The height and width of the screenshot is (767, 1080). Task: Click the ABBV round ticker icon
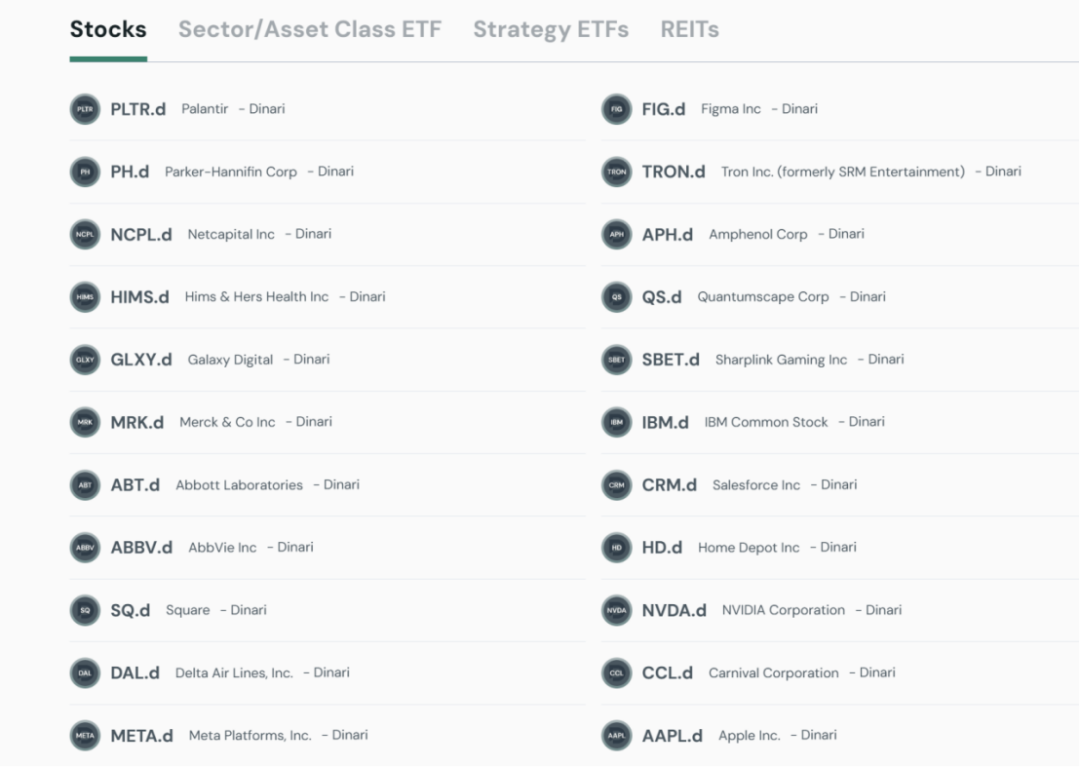point(85,548)
